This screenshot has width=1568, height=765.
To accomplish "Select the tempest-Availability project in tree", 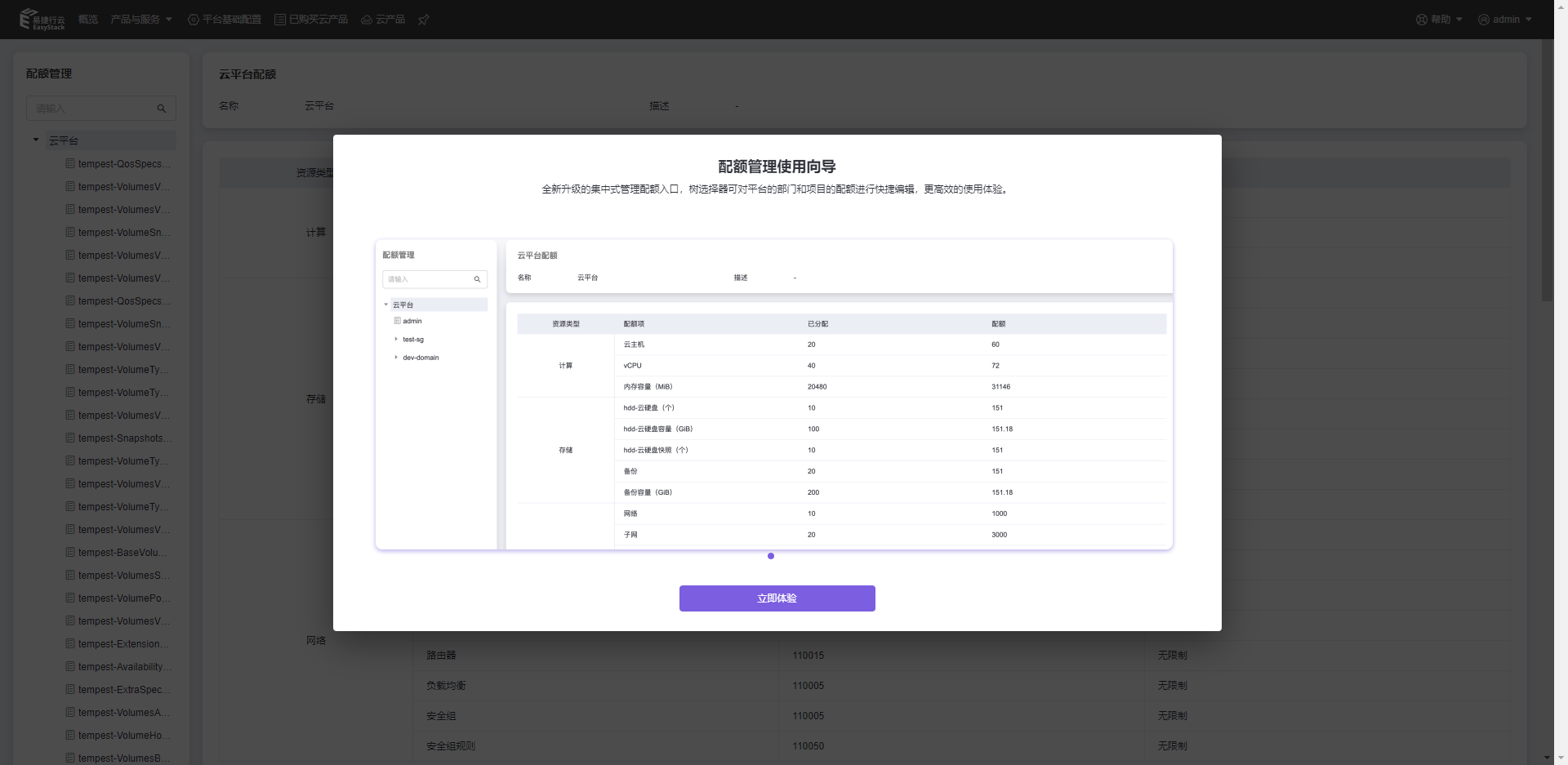I will pyautogui.click(x=124, y=667).
